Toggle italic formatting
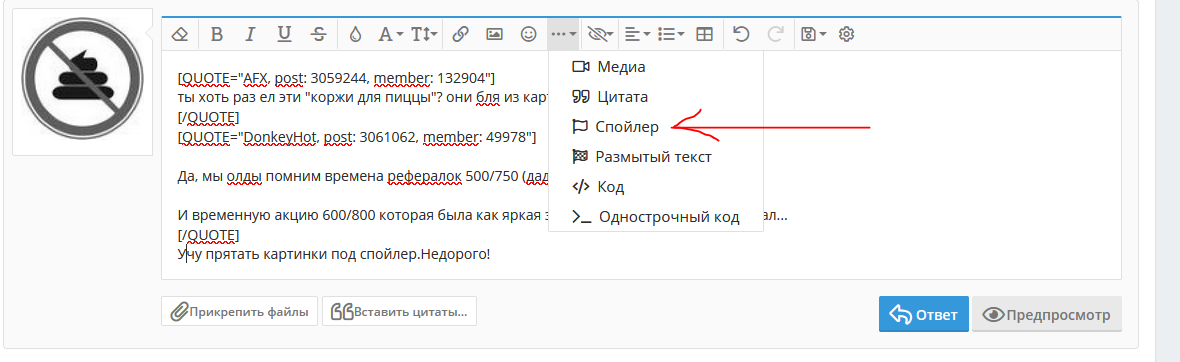The width and height of the screenshot is (1180, 362). 251,34
